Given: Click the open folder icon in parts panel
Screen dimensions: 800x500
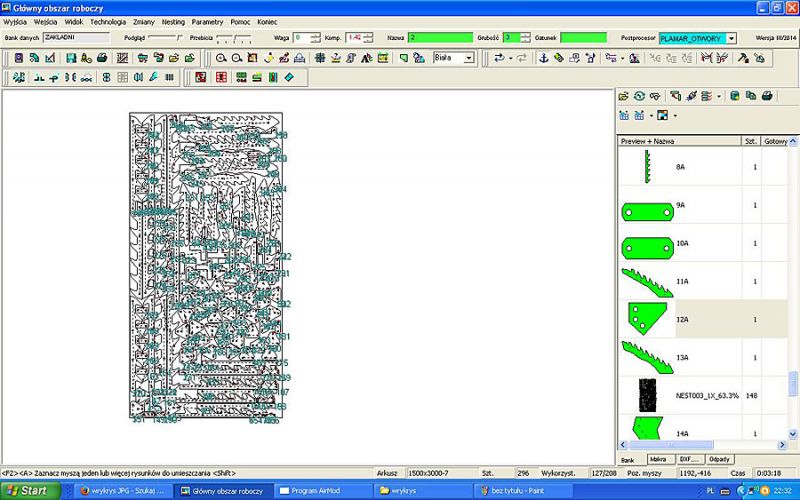Looking at the screenshot, I should (x=624, y=96).
